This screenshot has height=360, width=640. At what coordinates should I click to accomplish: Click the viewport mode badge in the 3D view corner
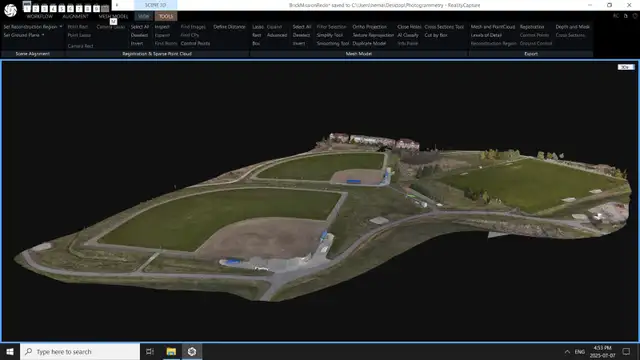(626, 67)
